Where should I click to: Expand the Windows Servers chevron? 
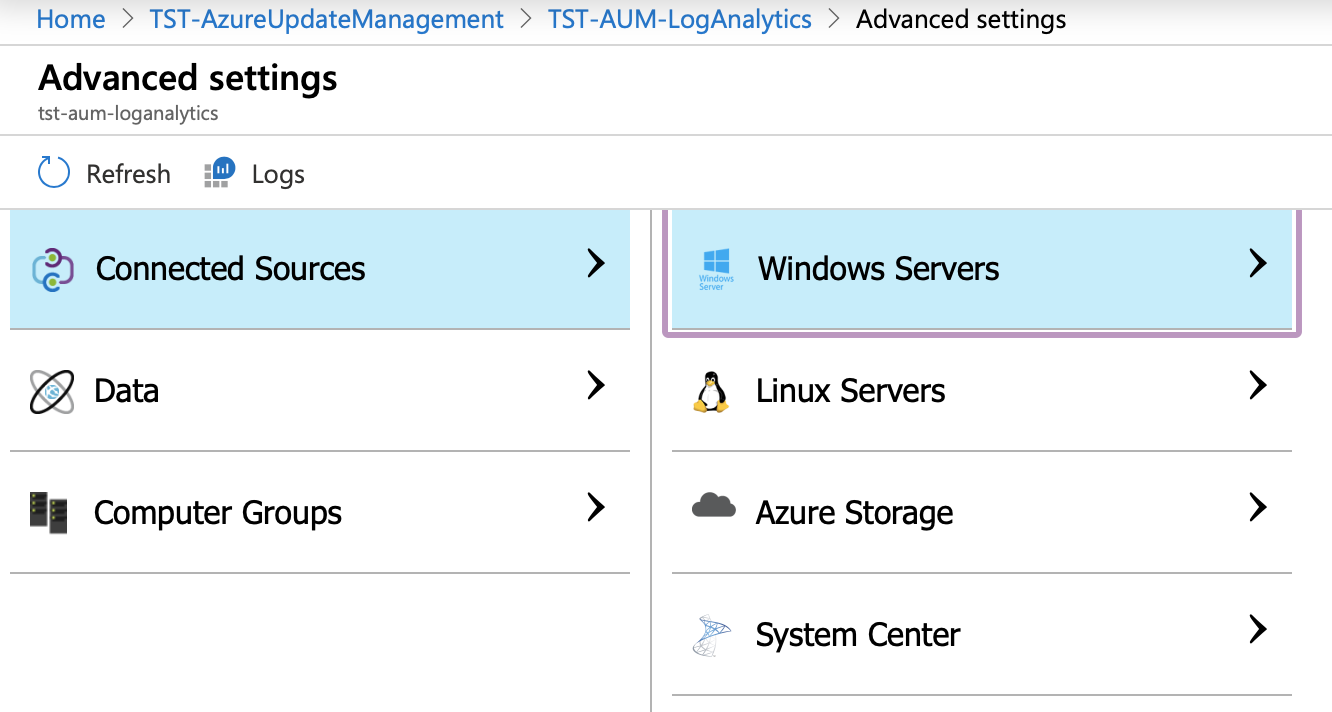tap(1258, 263)
